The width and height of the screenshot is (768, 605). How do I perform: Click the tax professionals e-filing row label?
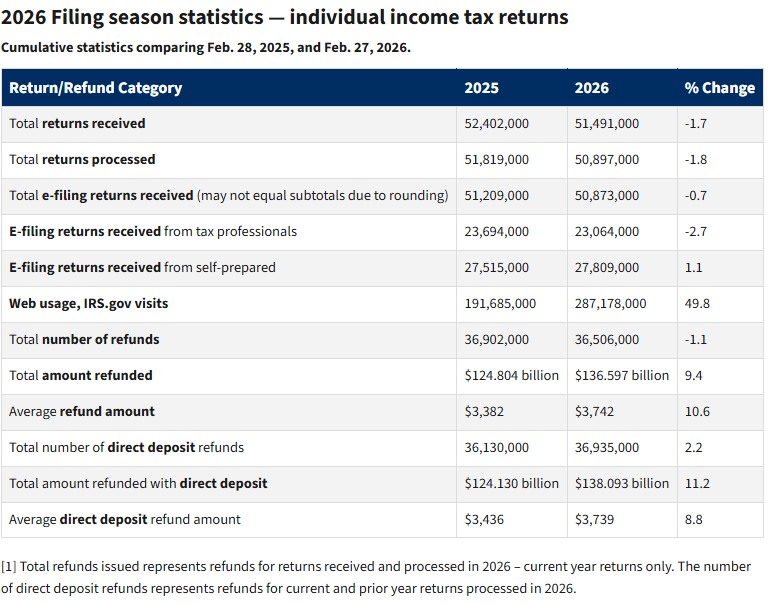coord(153,232)
